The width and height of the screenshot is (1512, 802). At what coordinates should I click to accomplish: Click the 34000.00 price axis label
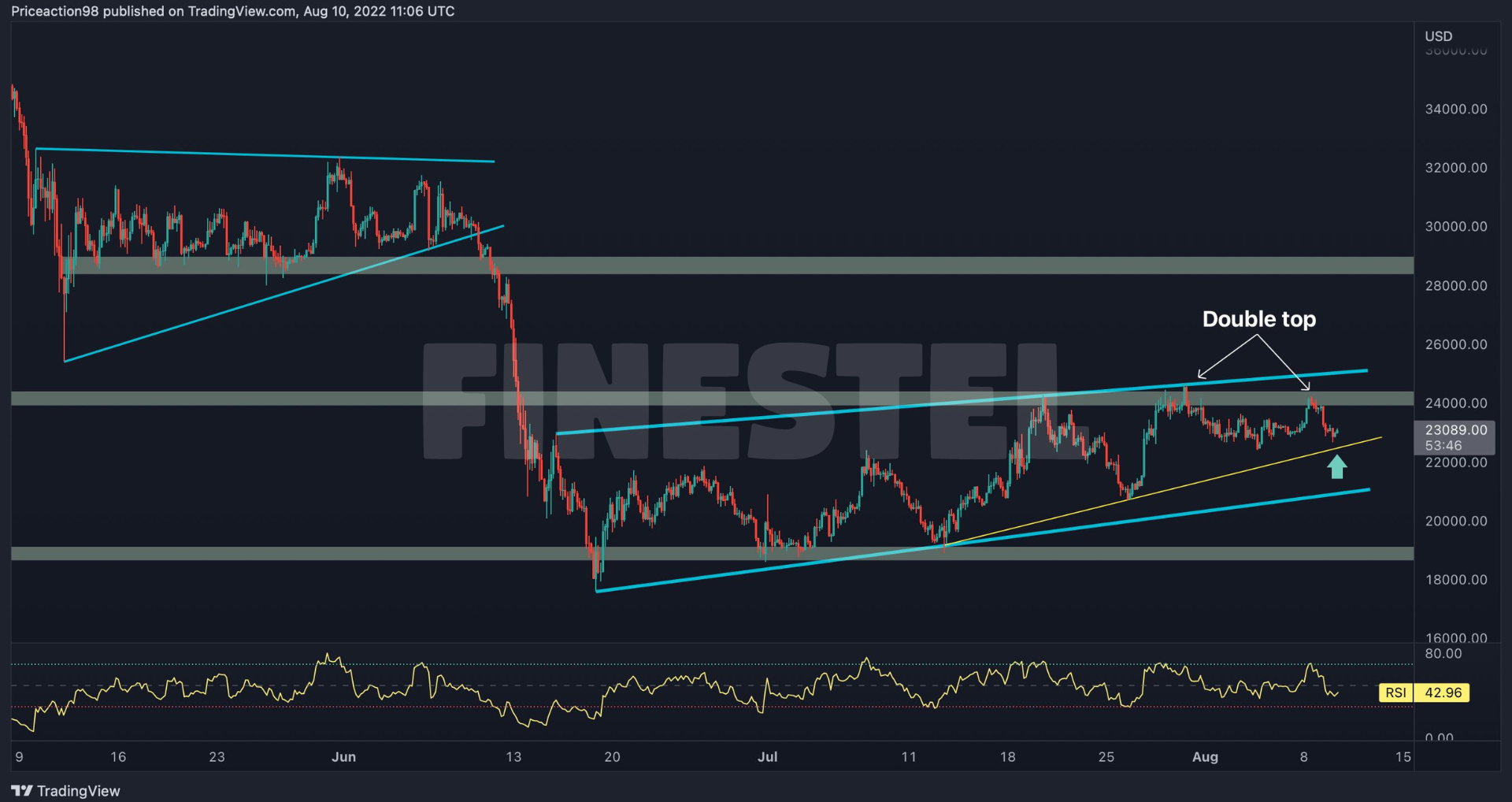pos(1456,109)
